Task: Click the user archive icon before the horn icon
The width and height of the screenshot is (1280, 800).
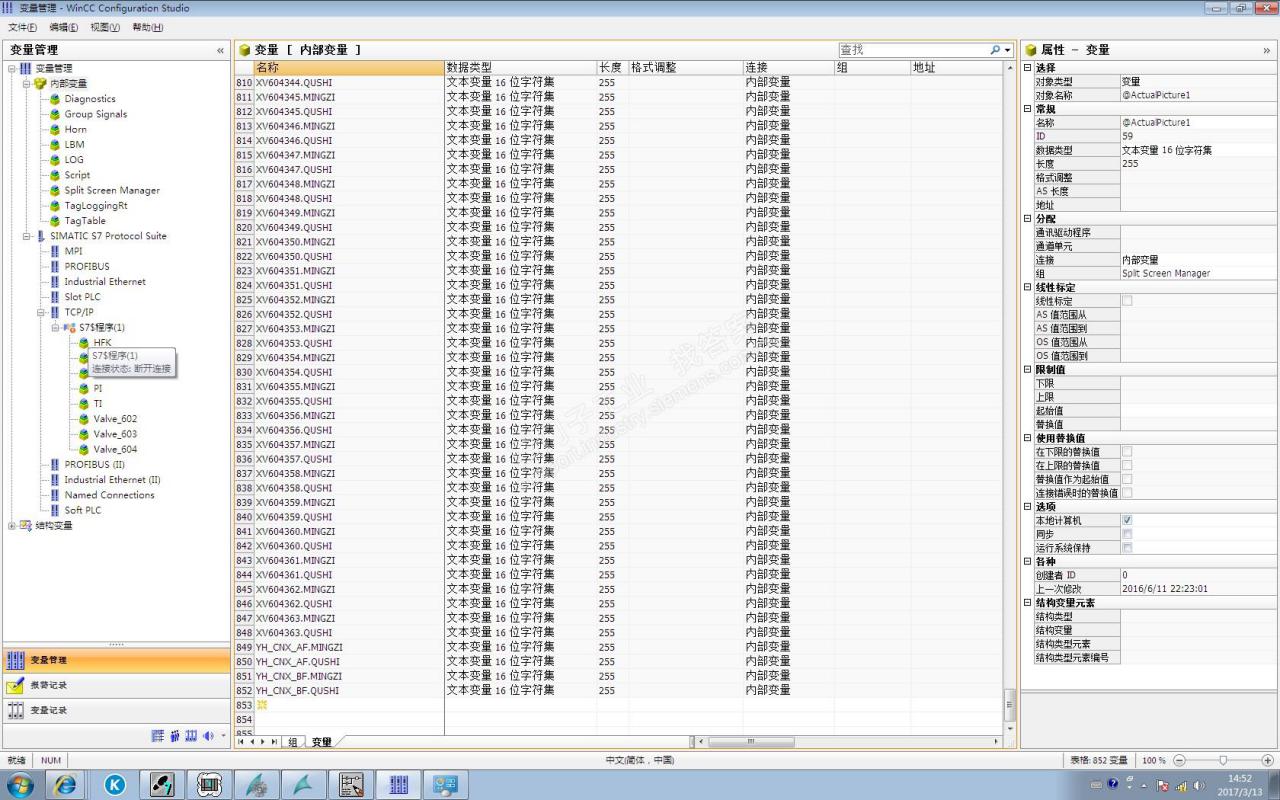Action: [191, 736]
